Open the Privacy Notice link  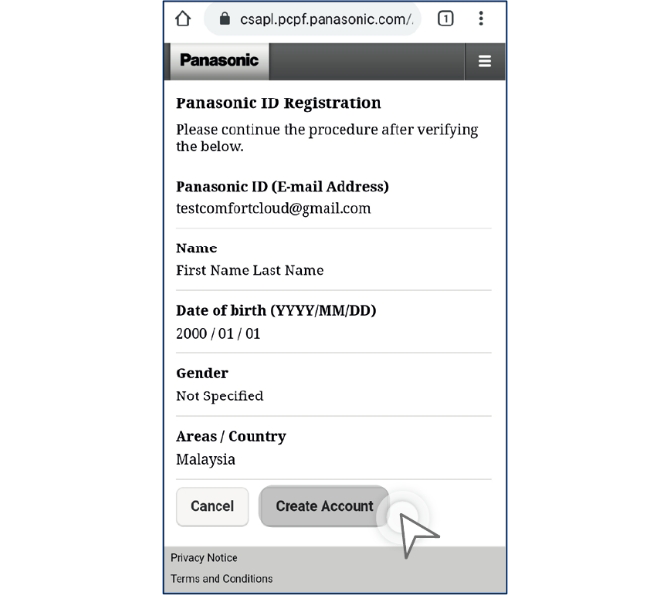tap(204, 558)
